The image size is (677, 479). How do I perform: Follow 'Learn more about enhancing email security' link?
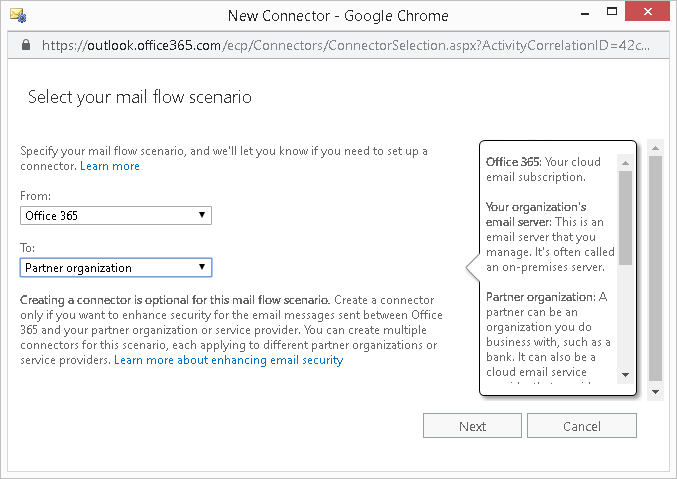pyautogui.click(x=228, y=360)
